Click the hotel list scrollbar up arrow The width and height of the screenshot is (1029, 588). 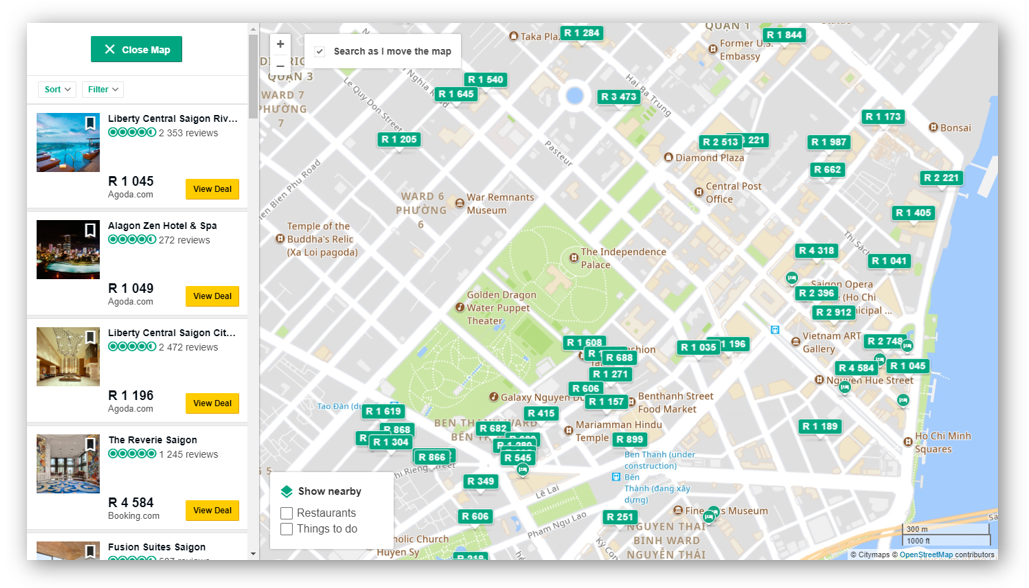pos(253,30)
